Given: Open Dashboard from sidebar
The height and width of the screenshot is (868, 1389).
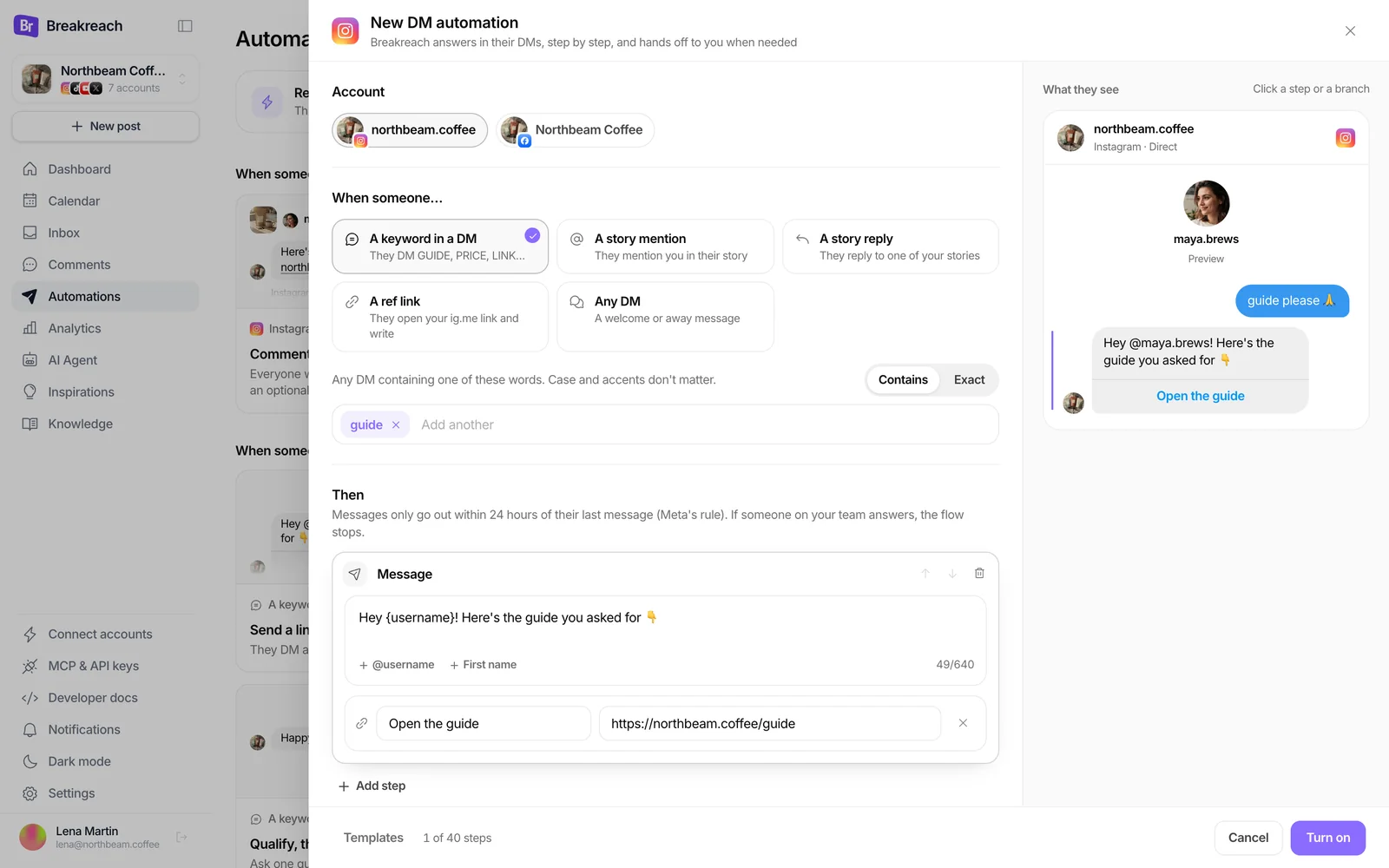Looking at the screenshot, I should tap(106, 169).
